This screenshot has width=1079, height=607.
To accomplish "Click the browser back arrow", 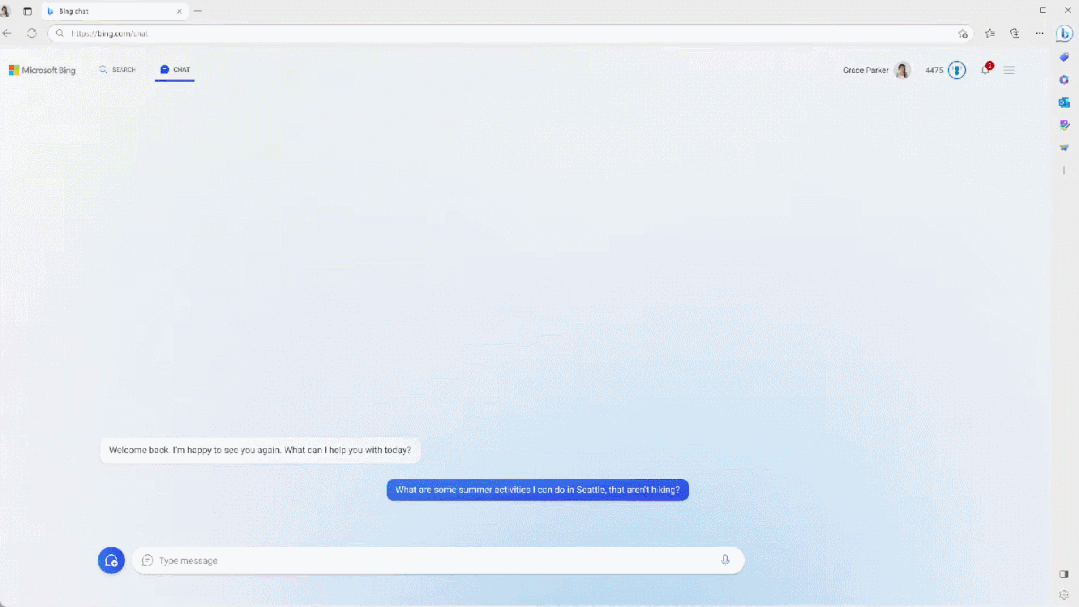I will click(x=8, y=33).
